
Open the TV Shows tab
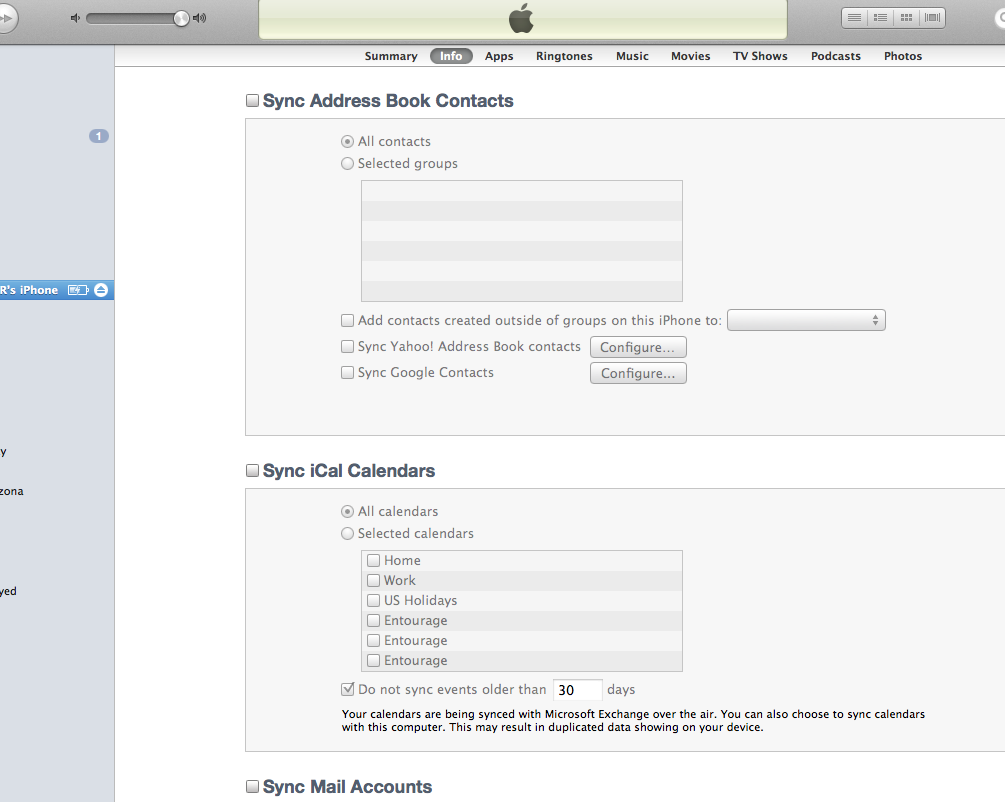click(x=760, y=56)
